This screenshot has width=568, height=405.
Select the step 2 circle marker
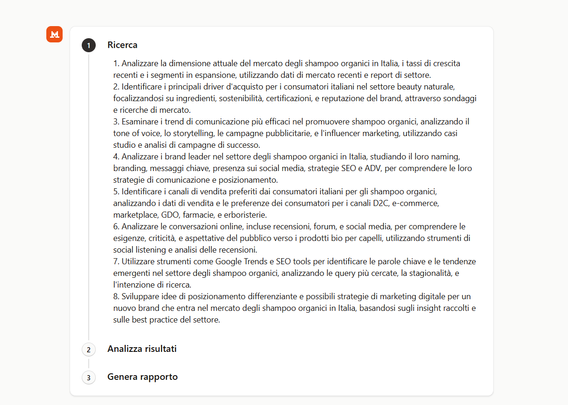89,350
